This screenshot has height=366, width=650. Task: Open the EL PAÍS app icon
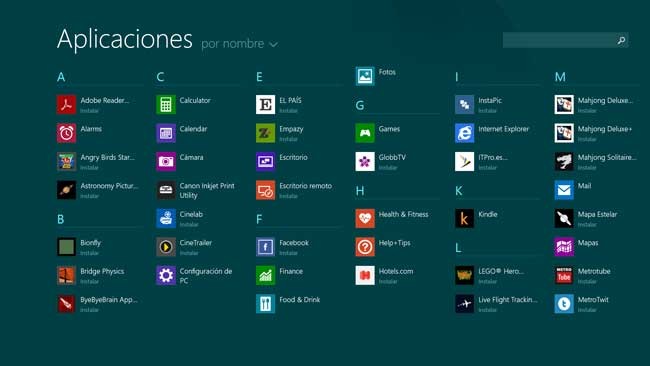pos(265,104)
